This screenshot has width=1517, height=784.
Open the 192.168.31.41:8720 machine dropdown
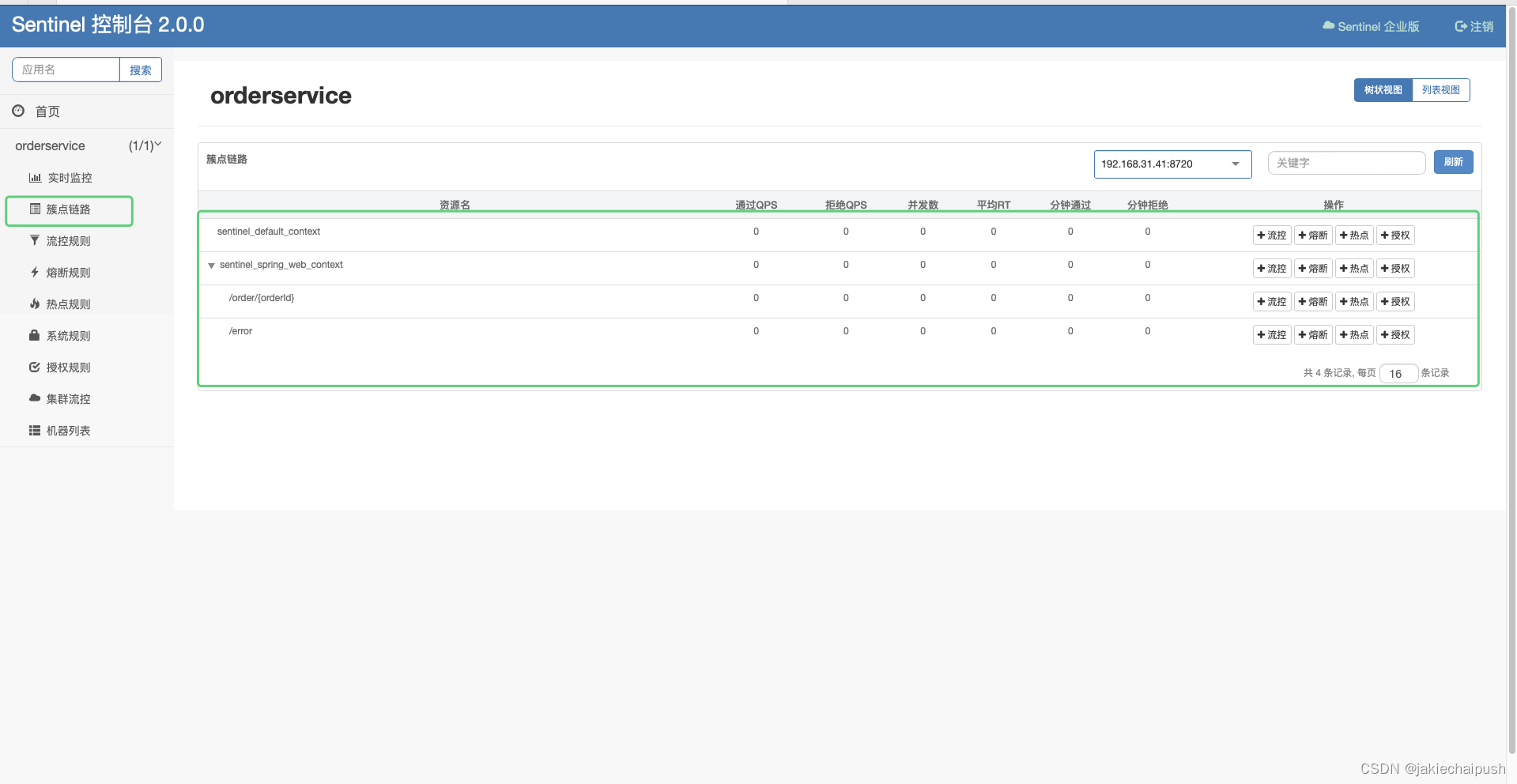click(1172, 164)
